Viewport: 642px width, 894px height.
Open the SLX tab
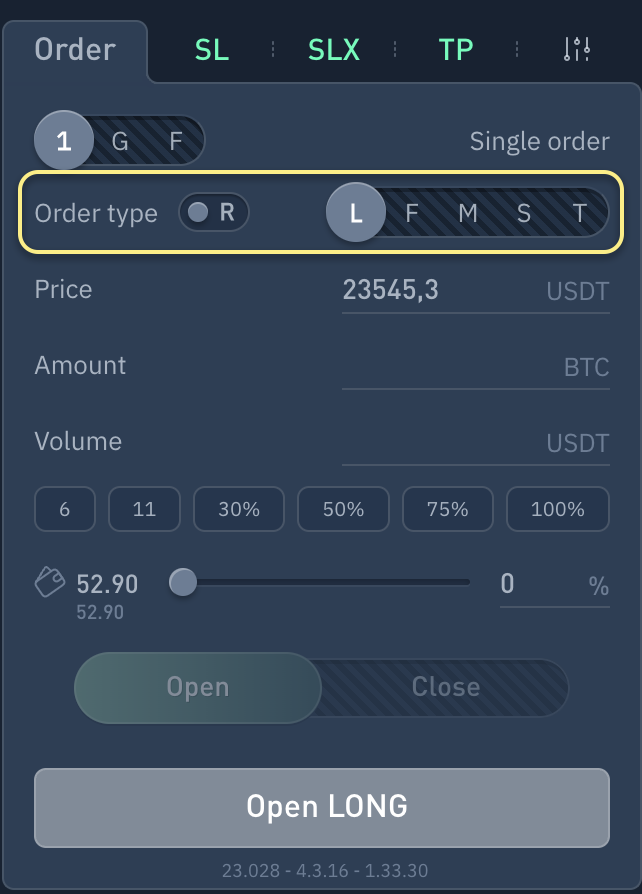333,49
